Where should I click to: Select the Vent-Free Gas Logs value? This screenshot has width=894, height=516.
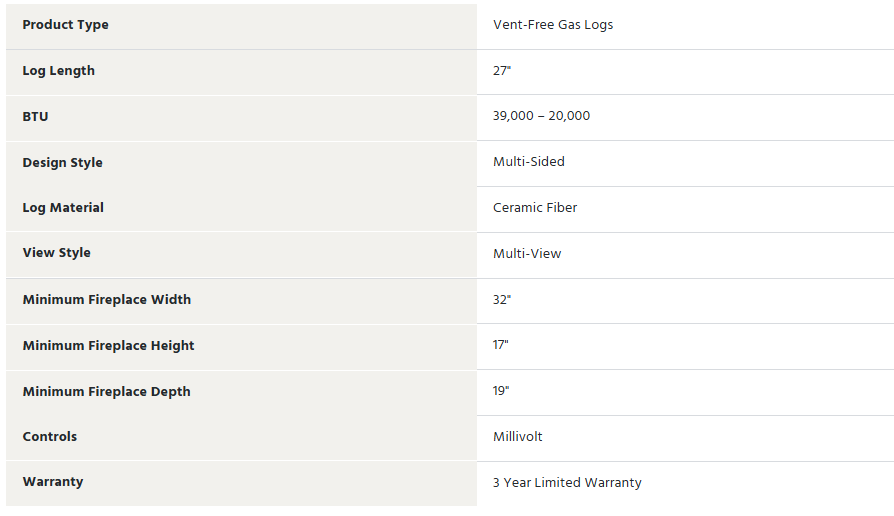click(x=552, y=25)
